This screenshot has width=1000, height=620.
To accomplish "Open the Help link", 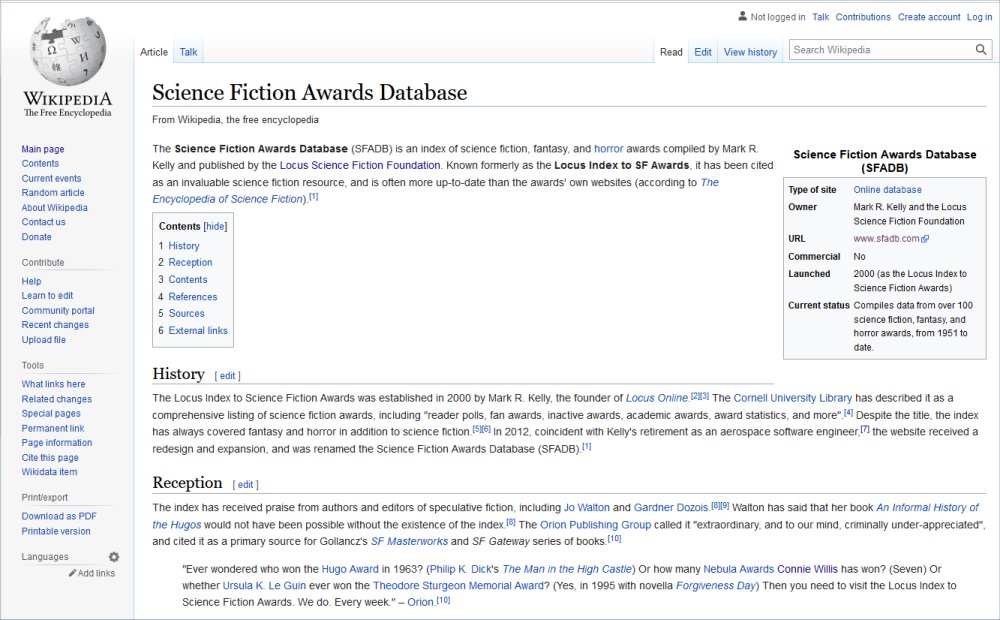I will click(x=31, y=281).
